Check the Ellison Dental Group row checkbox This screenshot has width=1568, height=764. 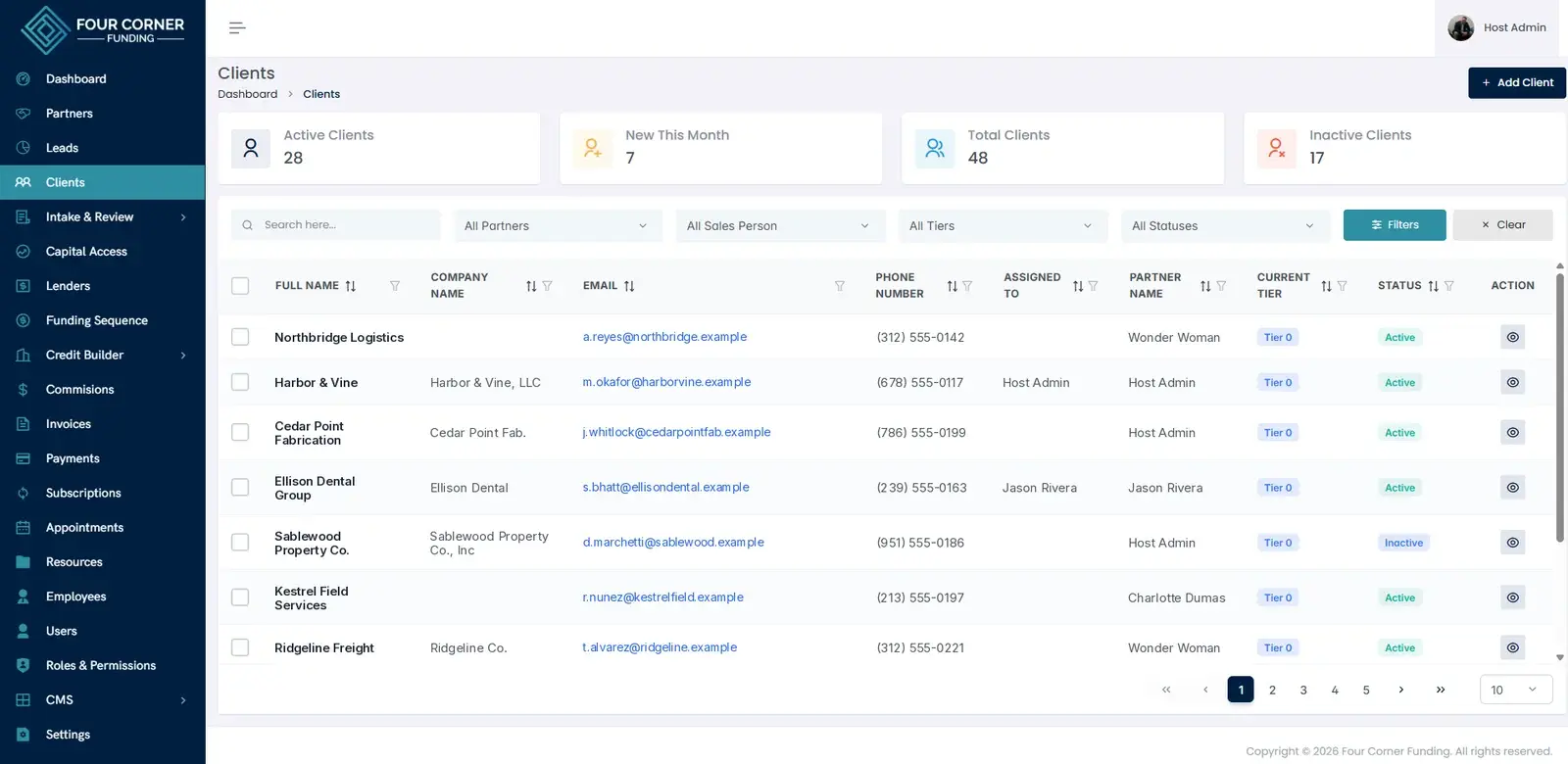point(240,487)
